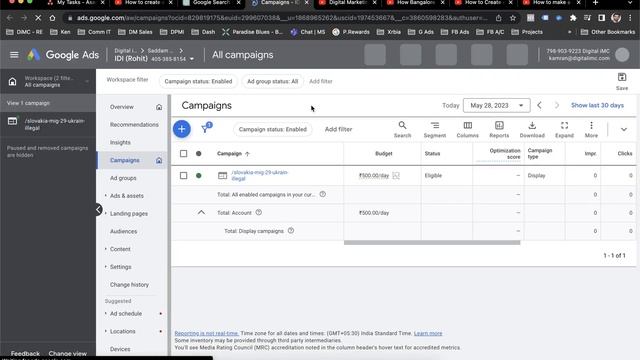Click Ad group status: All filter chip

272,81
